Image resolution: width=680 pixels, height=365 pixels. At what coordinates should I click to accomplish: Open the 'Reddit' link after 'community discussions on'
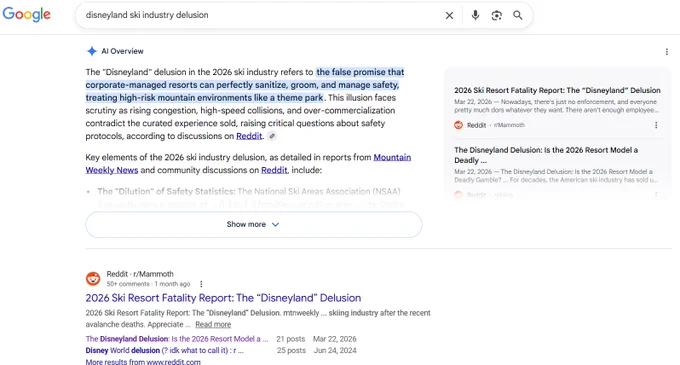(x=274, y=170)
